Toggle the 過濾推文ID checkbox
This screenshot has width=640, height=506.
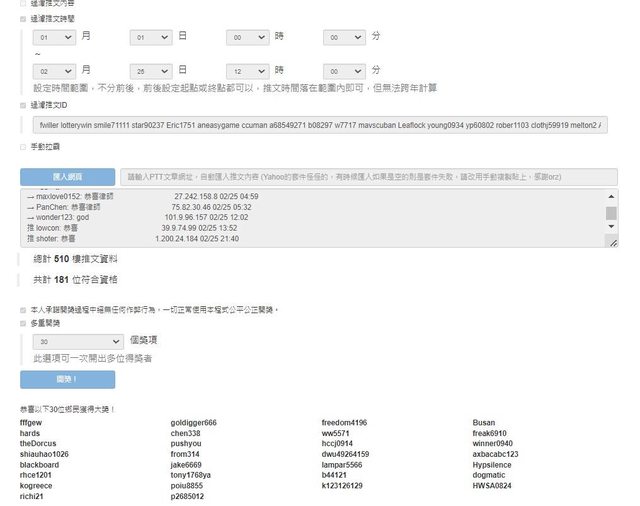coord(23,104)
